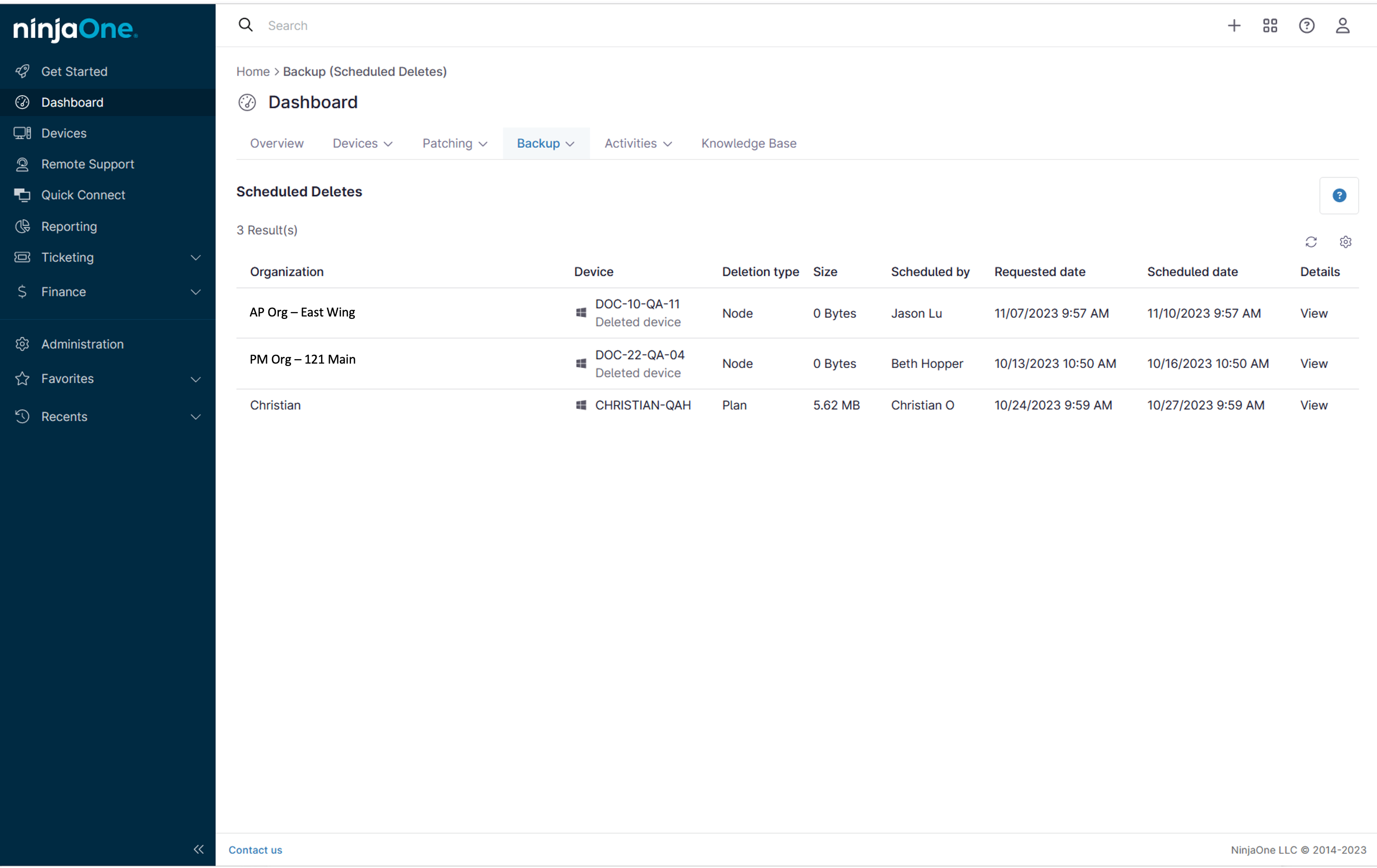The width and height of the screenshot is (1377, 868).
Task: Open the Patching tab dropdown
Action: coord(455,143)
